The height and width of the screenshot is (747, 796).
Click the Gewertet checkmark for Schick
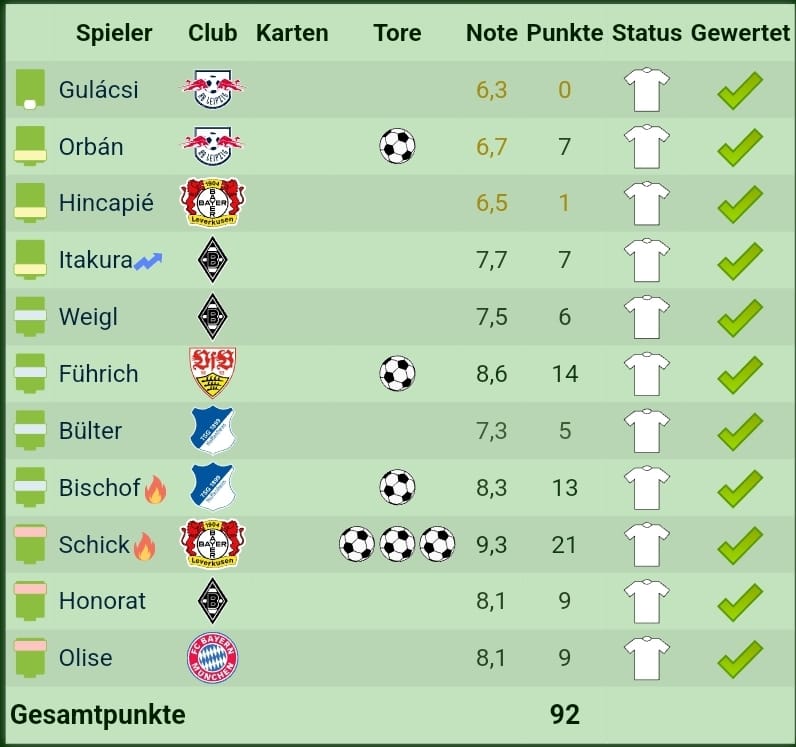pyautogui.click(x=740, y=545)
